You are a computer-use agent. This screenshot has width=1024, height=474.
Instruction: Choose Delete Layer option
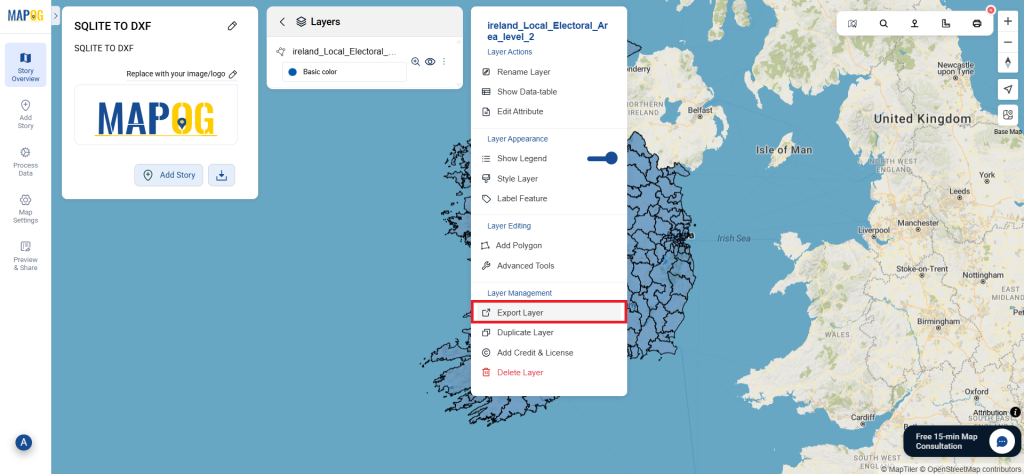pos(519,372)
